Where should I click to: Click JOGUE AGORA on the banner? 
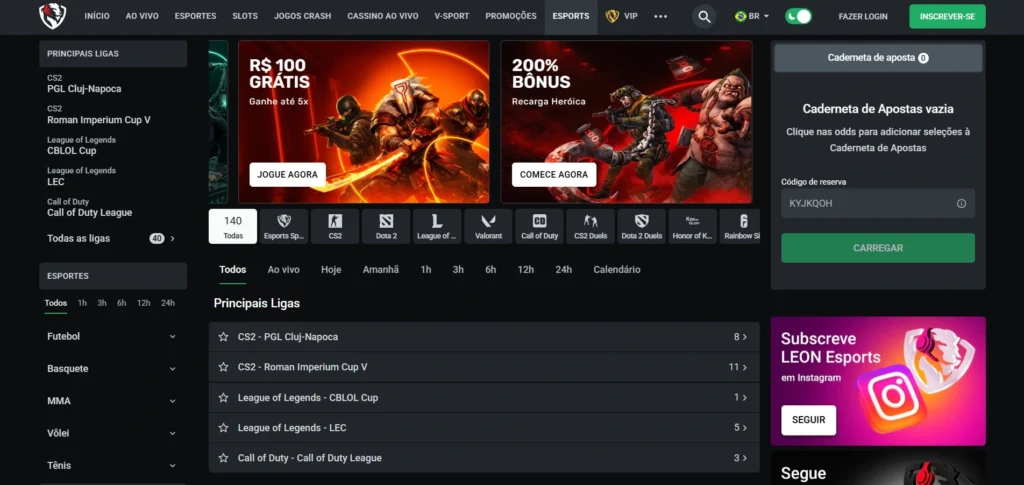287,174
